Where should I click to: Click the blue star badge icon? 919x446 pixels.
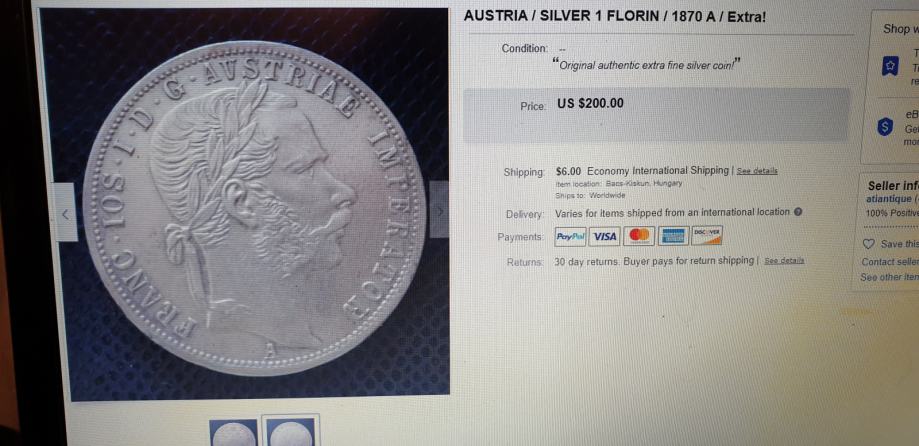pos(890,66)
